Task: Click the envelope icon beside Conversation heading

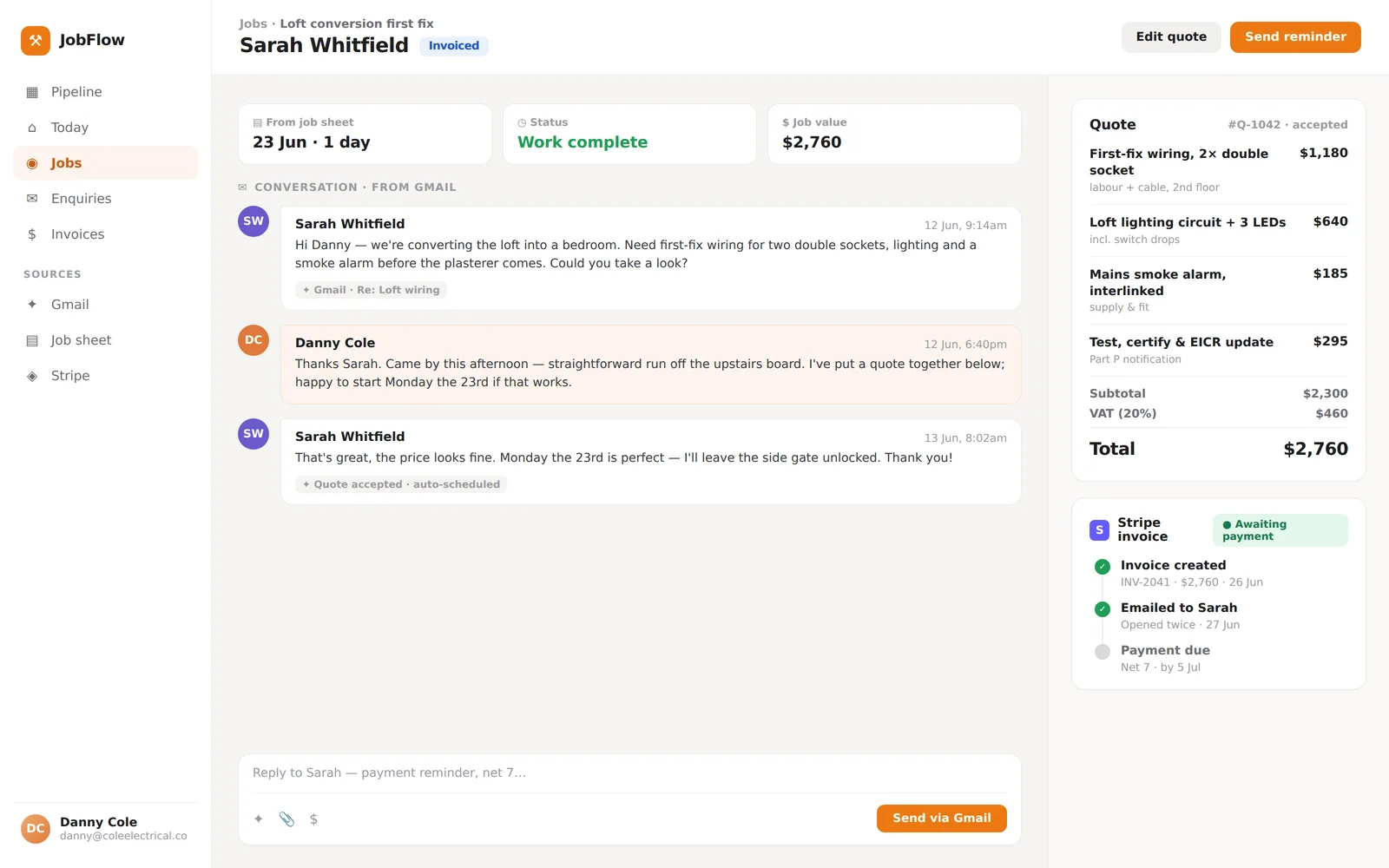Action: [x=243, y=187]
